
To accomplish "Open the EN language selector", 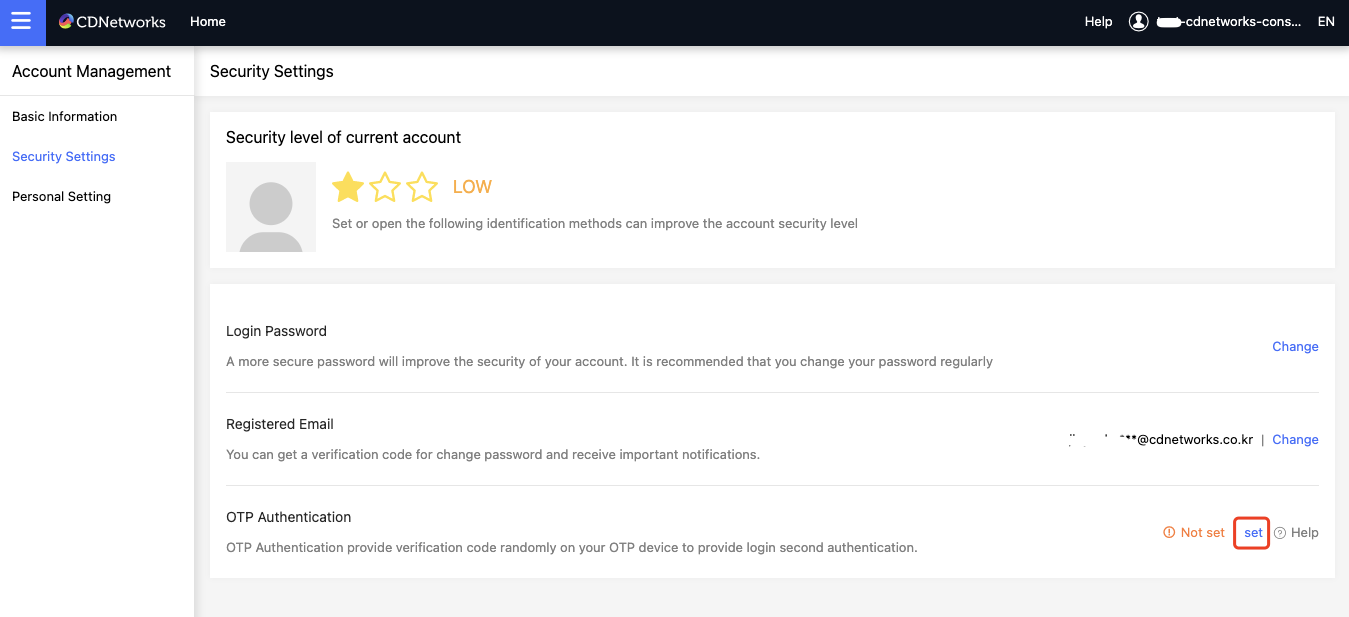I will point(1326,22).
